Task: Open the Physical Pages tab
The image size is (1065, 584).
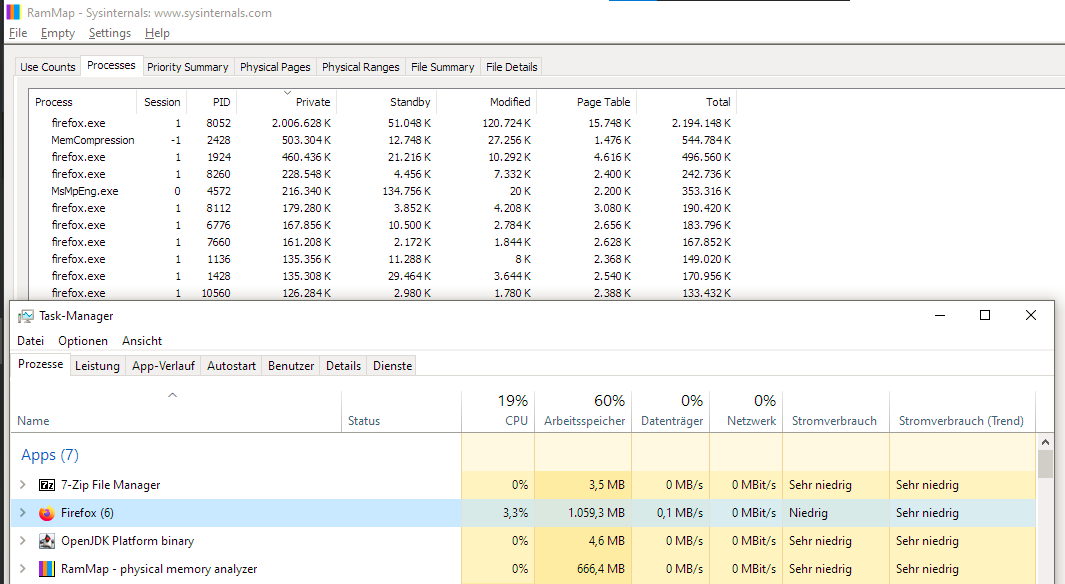Action: tap(275, 67)
